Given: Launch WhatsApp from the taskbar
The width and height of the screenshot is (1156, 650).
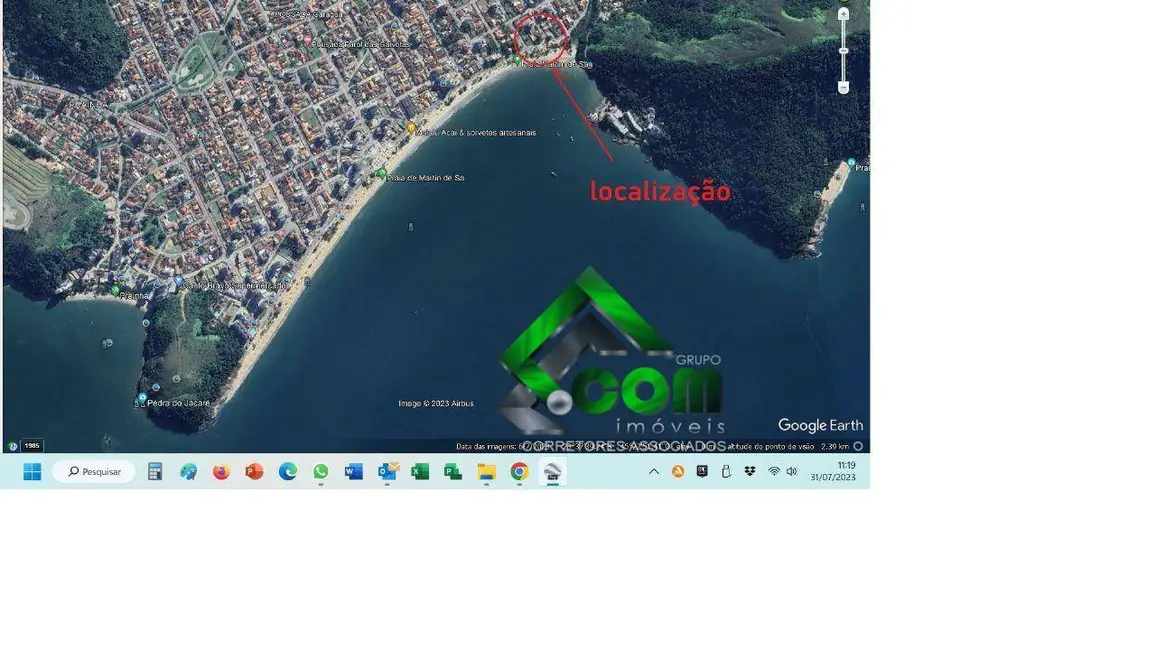Looking at the screenshot, I should [320, 471].
